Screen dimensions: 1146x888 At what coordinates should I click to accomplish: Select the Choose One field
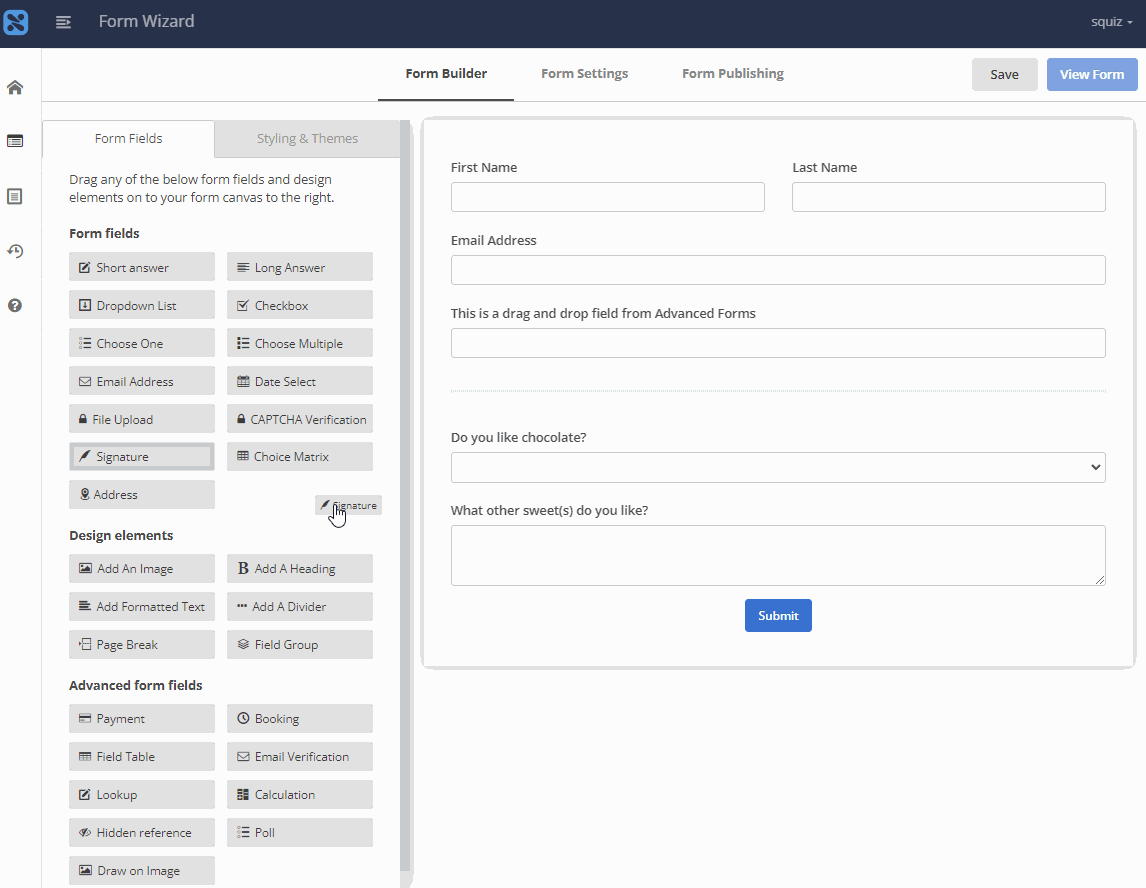(x=142, y=343)
